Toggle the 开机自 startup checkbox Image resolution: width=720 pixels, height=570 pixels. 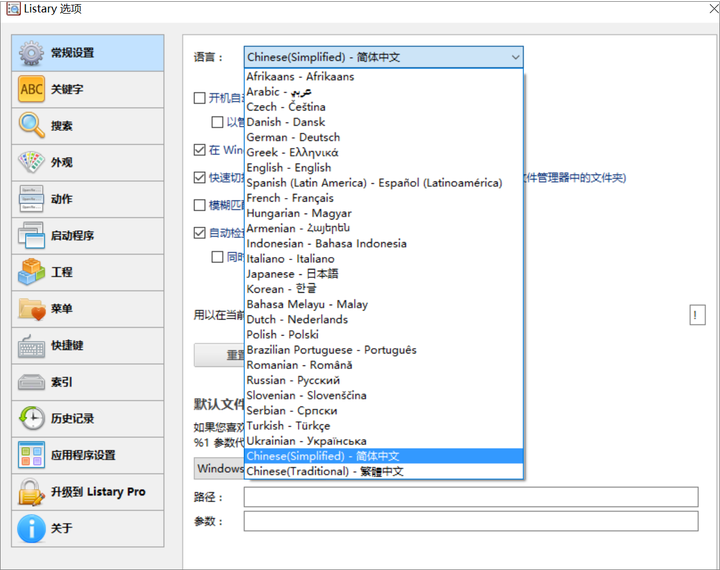[x=199, y=98]
